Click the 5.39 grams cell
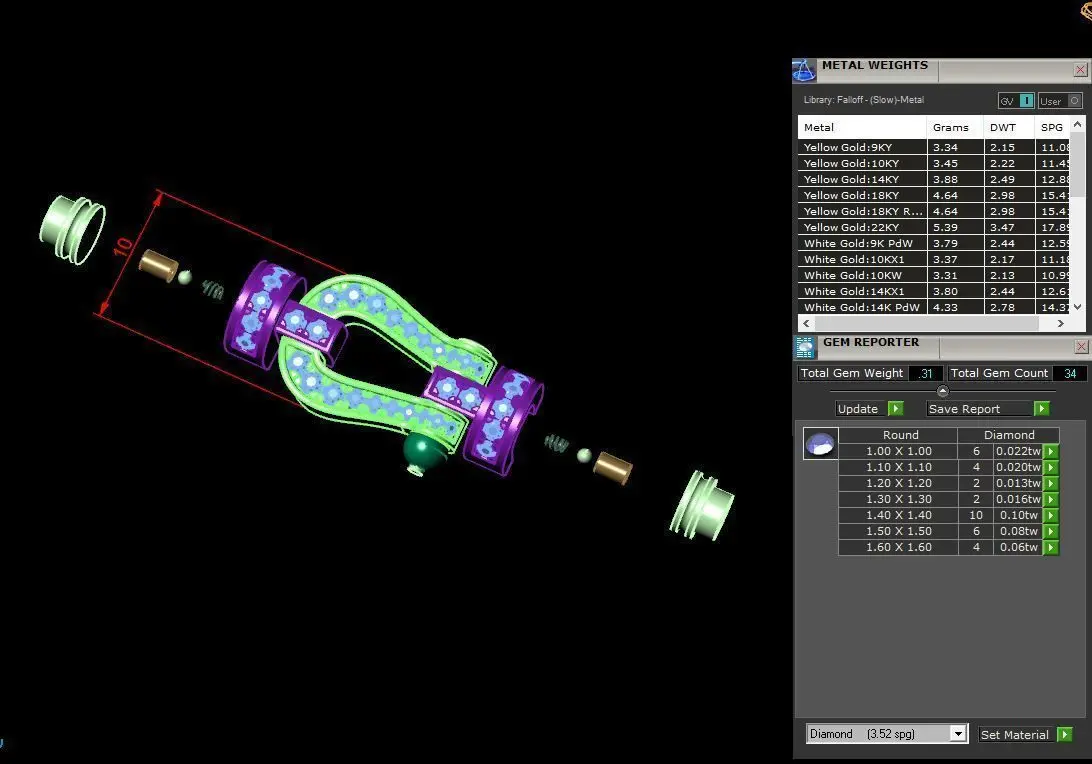The width and height of the screenshot is (1092, 764). tap(955, 227)
